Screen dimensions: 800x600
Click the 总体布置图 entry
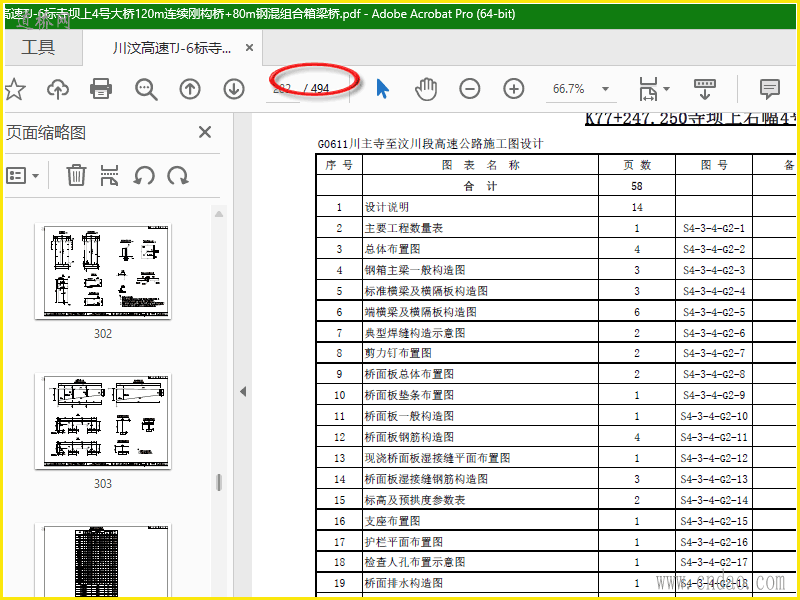click(x=392, y=249)
